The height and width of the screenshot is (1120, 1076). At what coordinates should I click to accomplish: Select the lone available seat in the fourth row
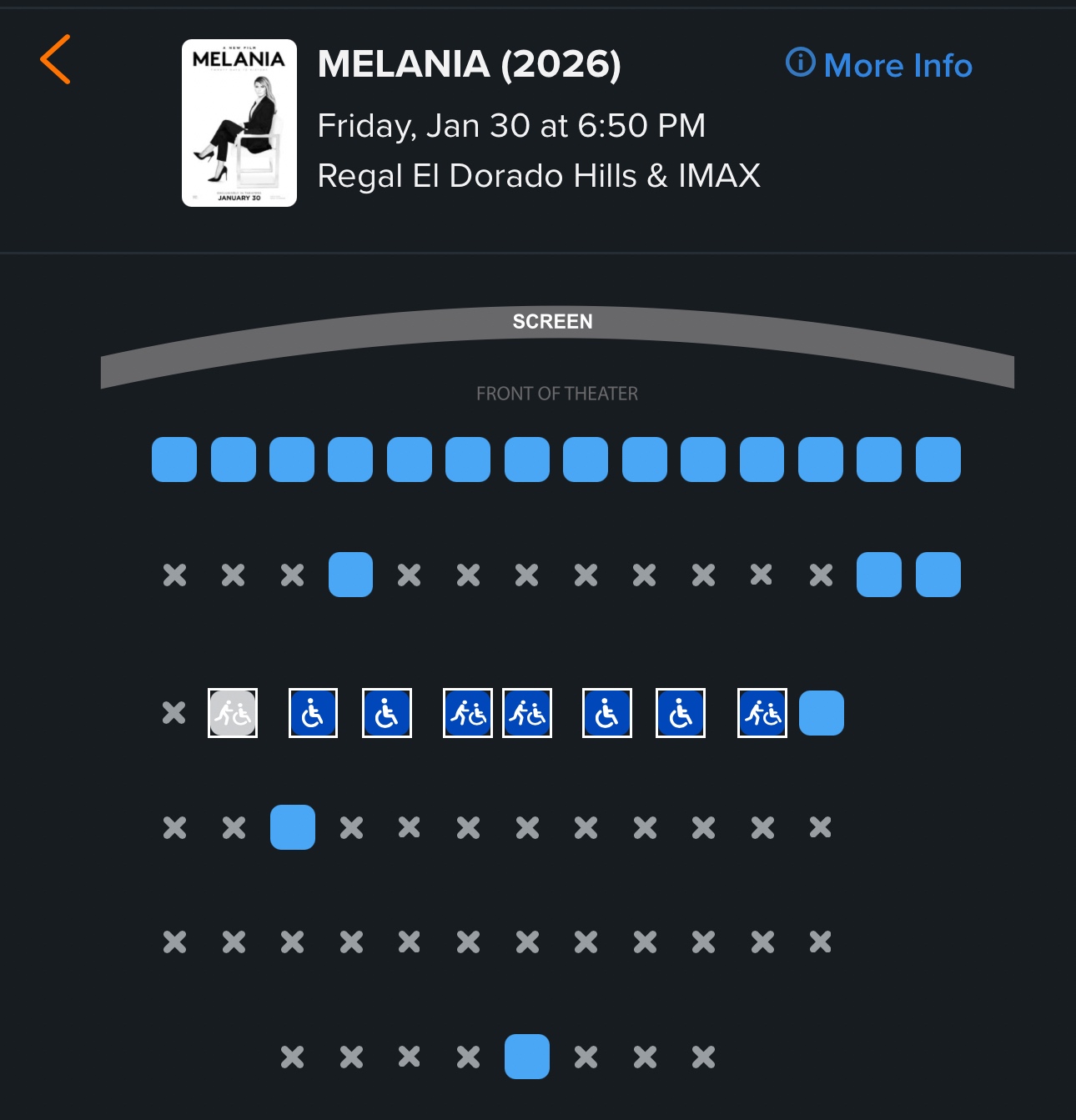tap(293, 827)
